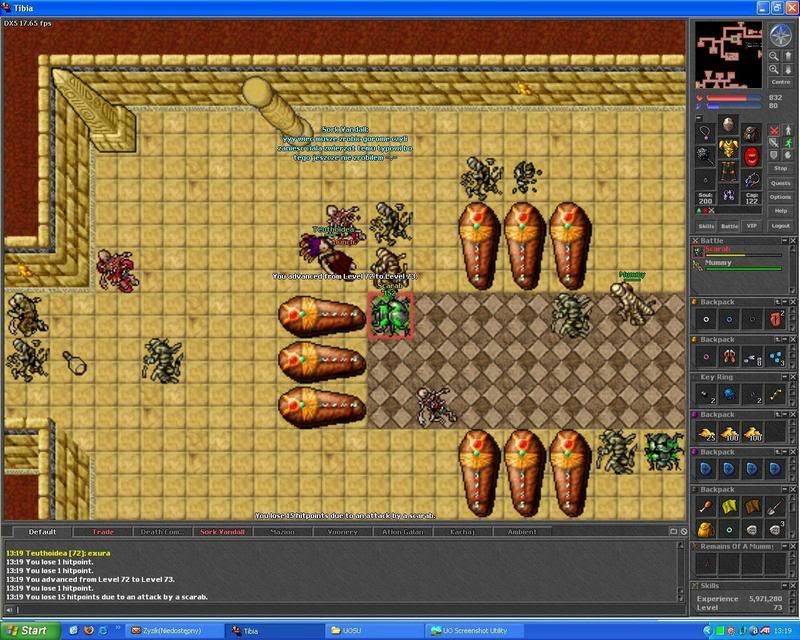Click the amulet necklace slot
Viewport: 800px width, 640px height.
(706, 133)
